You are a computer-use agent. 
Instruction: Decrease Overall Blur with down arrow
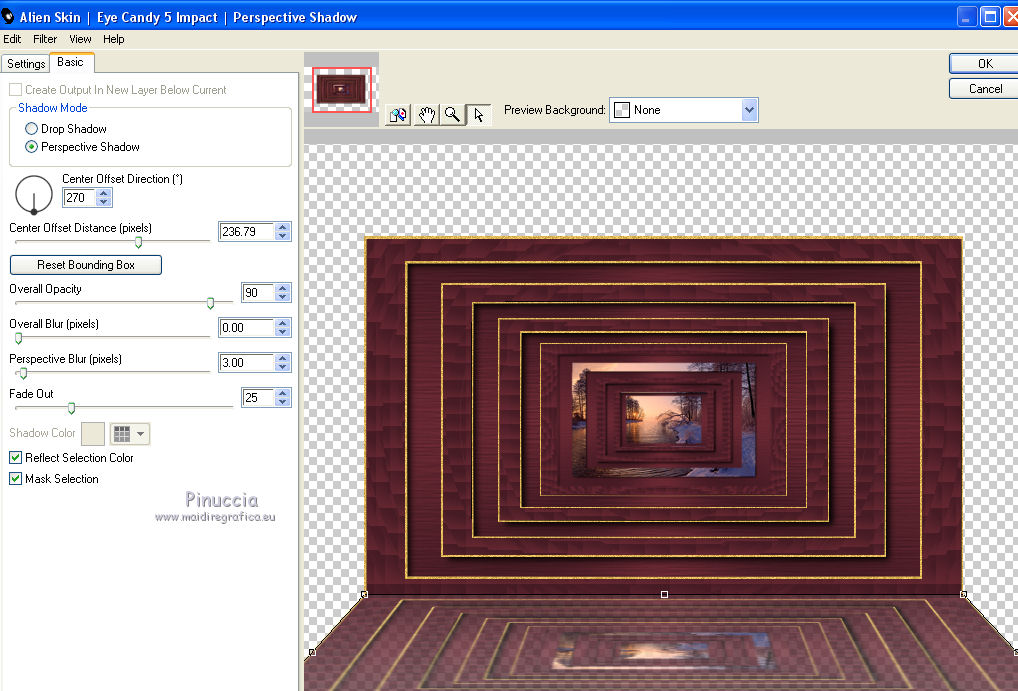tap(282, 332)
